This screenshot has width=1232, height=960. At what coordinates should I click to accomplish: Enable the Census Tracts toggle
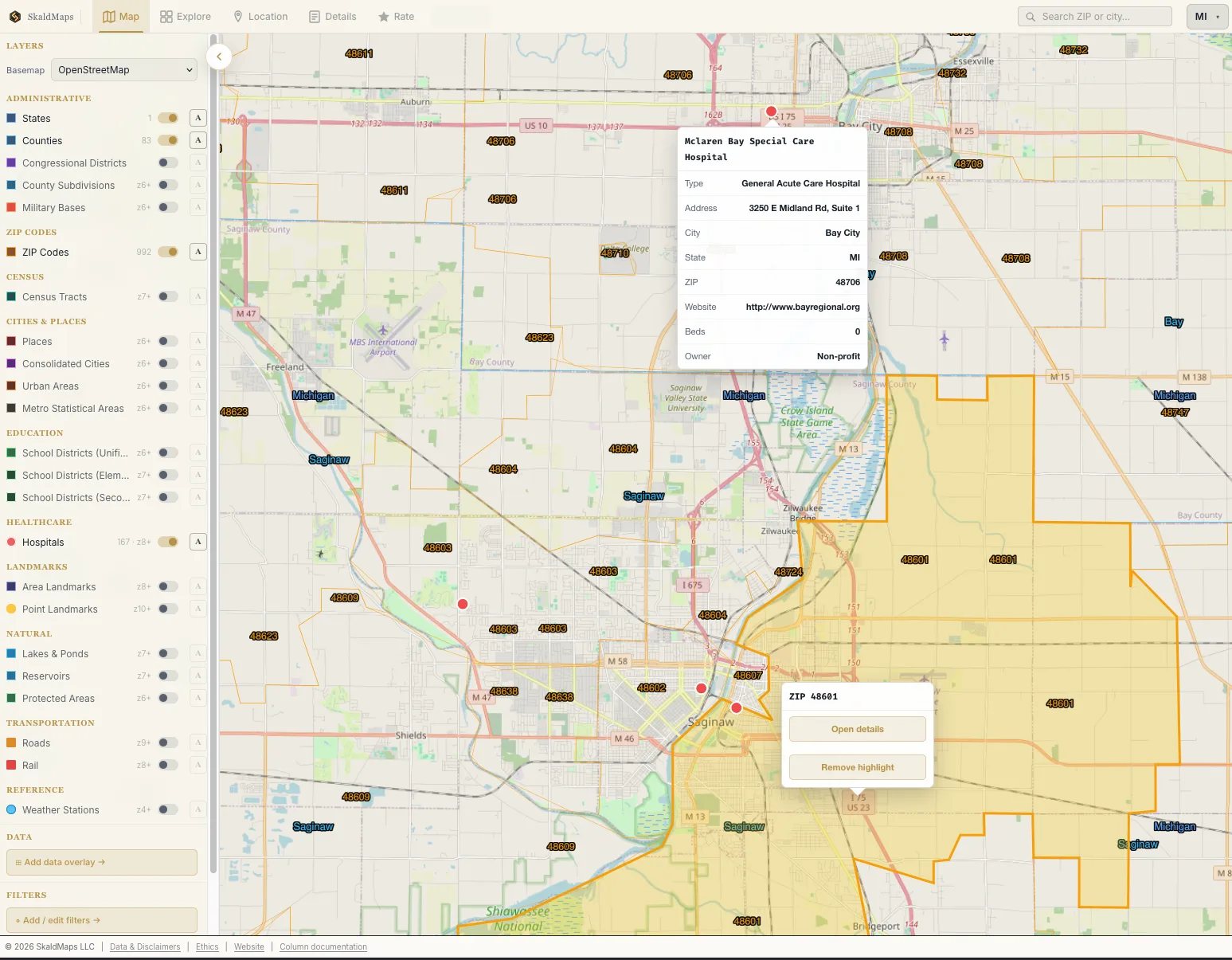[168, 296]
